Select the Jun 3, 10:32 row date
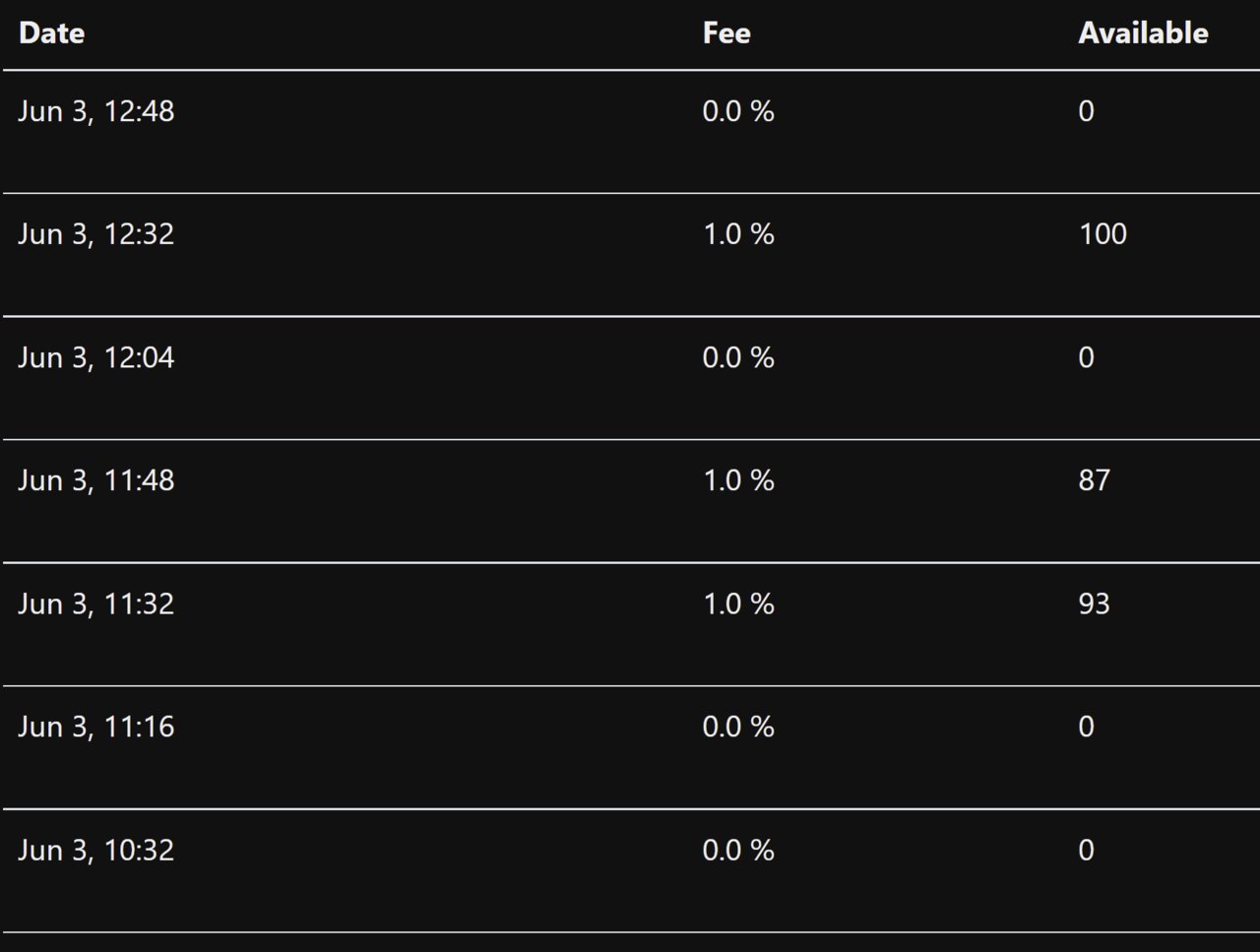The image size is (1260, 952). (95, 850)
